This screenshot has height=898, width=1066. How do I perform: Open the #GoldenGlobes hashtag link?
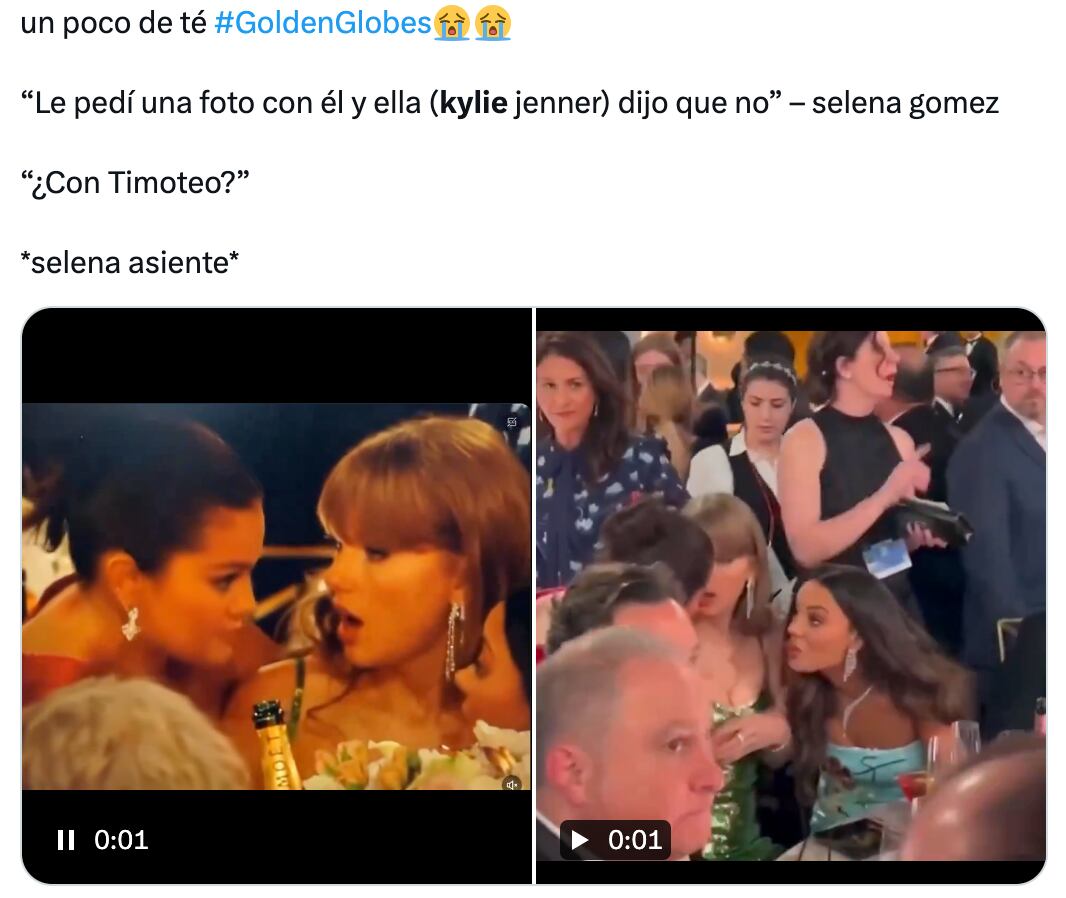(323, 23)
